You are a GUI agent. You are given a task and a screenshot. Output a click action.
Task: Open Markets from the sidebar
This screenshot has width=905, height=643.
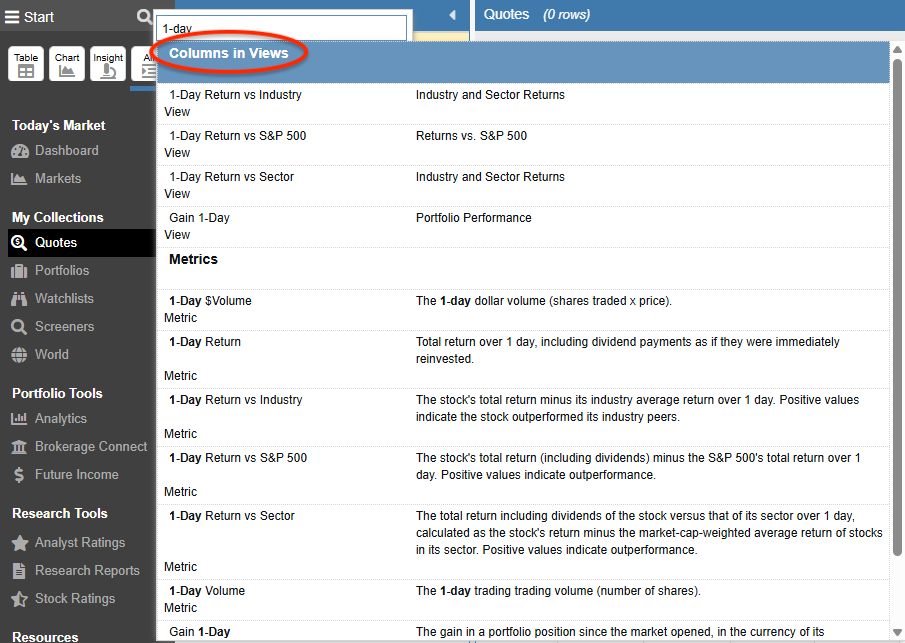pos(58,178)
